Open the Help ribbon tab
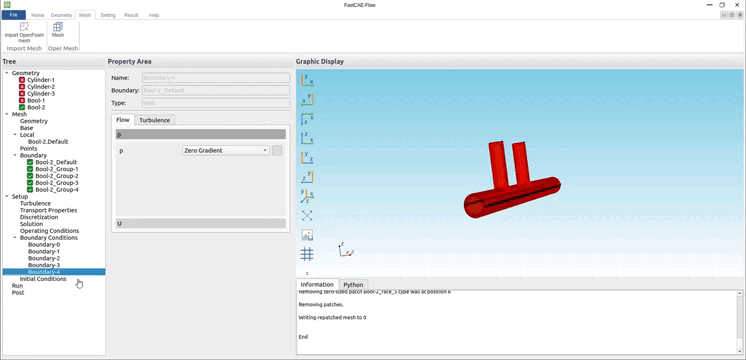Image resolution: width=746 pixels, height=360 pixels. pos(154,15)
